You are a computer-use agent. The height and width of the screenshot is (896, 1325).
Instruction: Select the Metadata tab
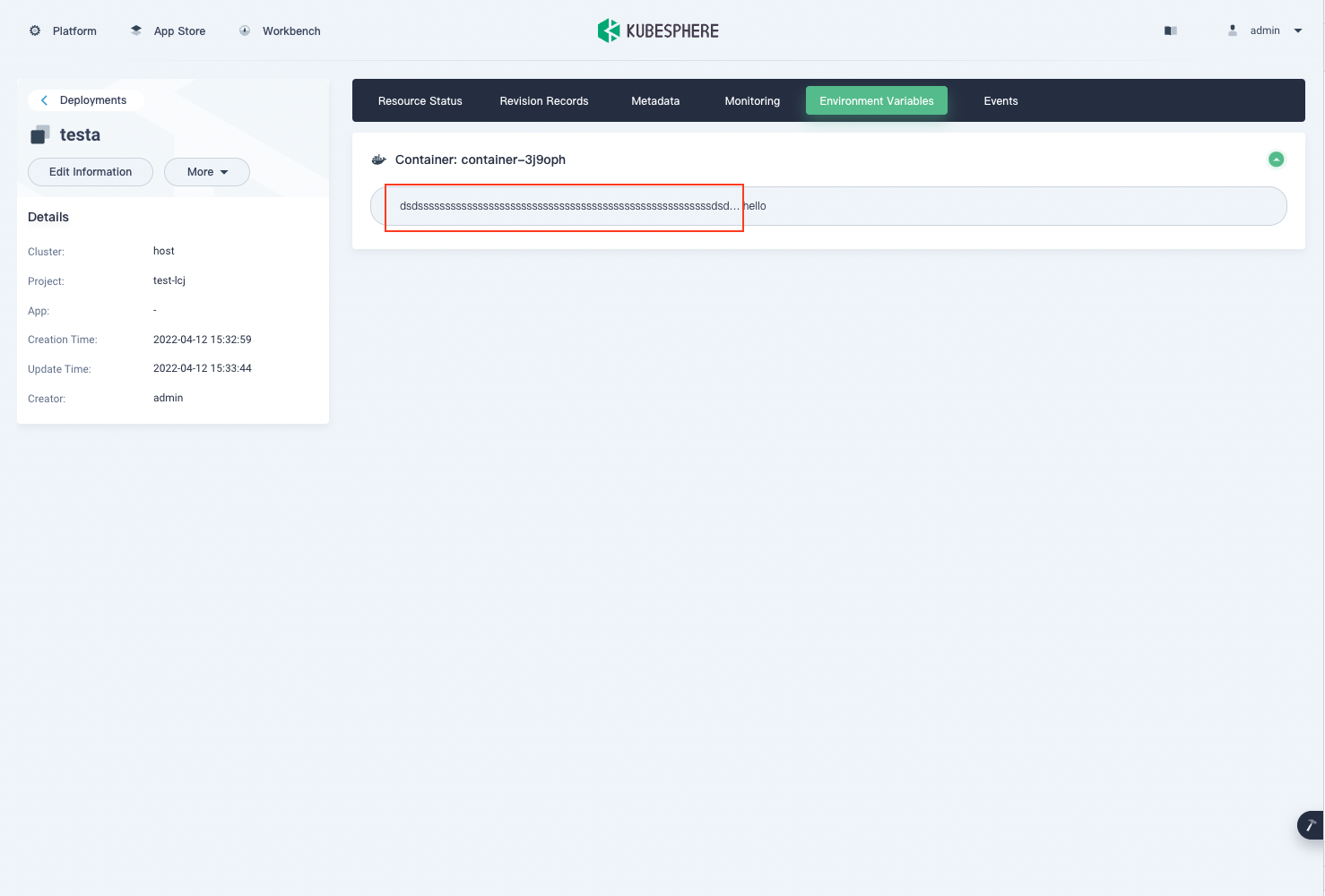point(654,100)
